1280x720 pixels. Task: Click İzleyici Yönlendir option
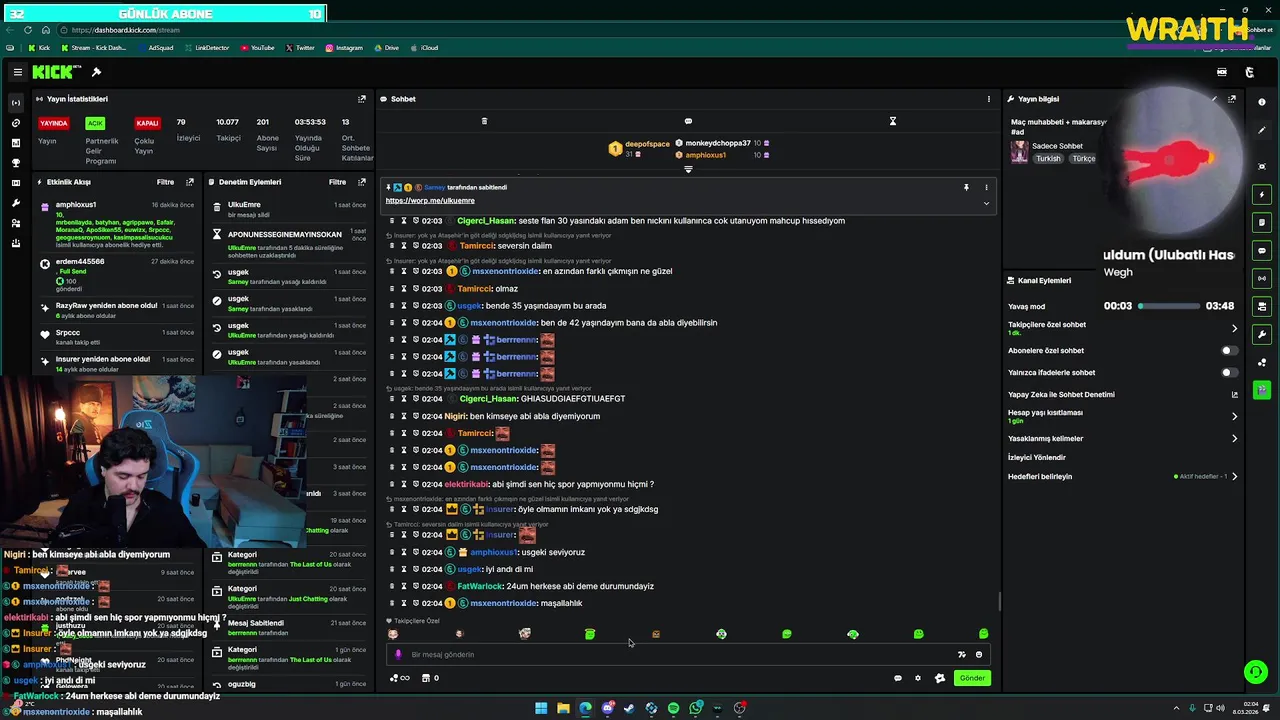pos(1036,457)
